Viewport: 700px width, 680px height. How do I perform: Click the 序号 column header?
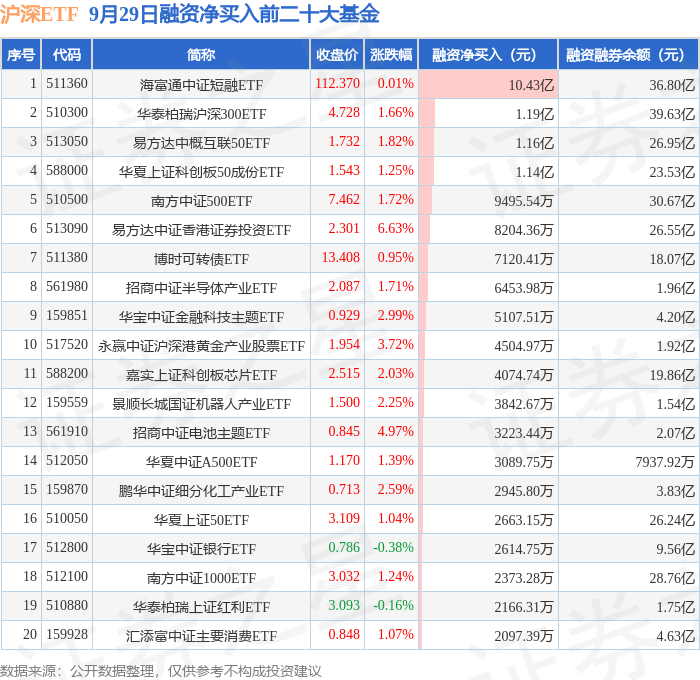21,54
